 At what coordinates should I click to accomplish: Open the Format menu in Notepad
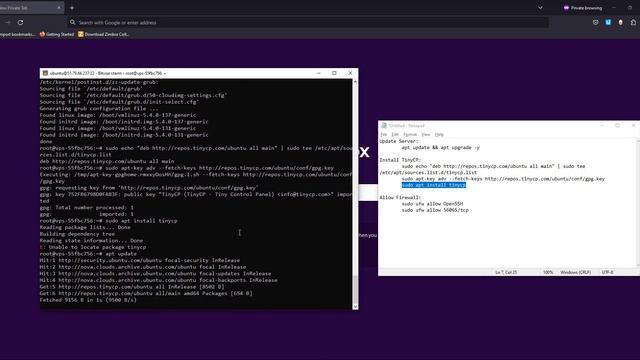[x=410, y=134]
